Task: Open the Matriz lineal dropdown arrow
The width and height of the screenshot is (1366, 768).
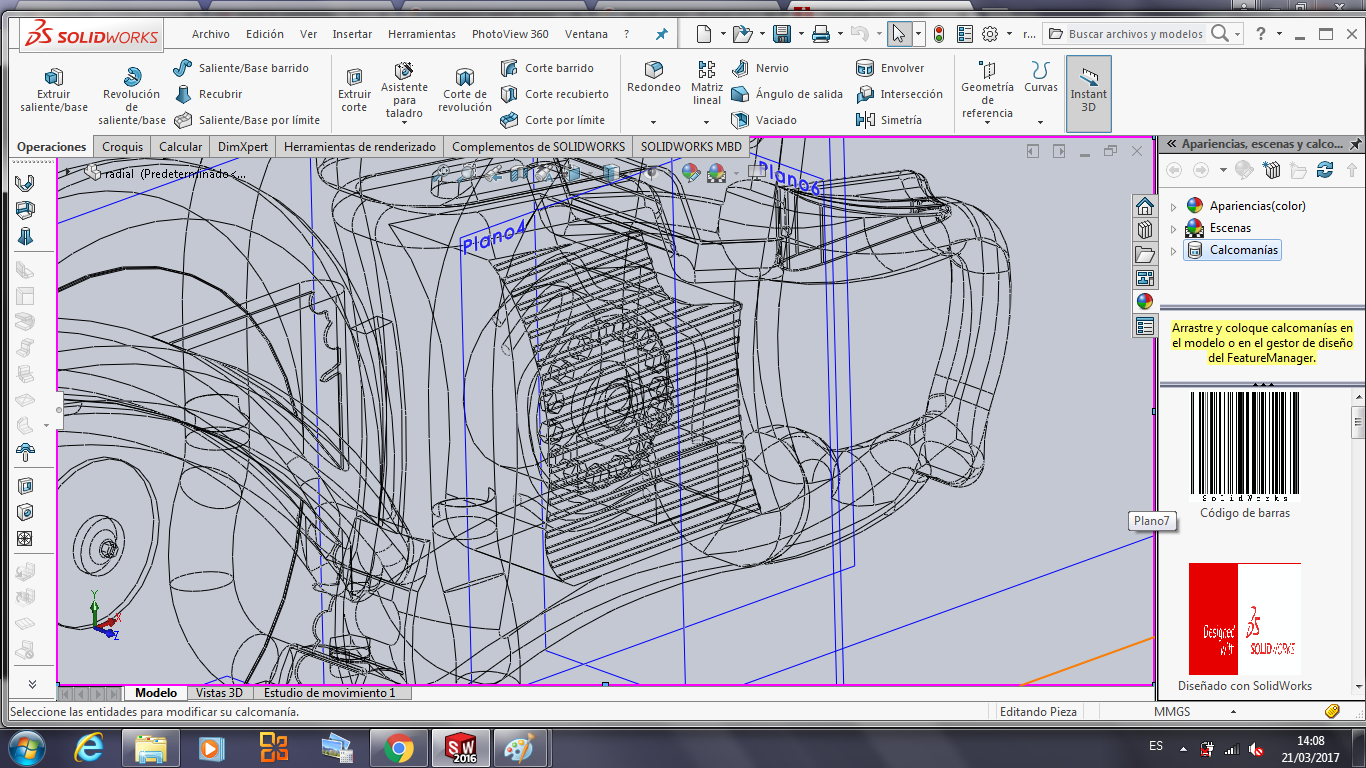Action: point(707,123)
